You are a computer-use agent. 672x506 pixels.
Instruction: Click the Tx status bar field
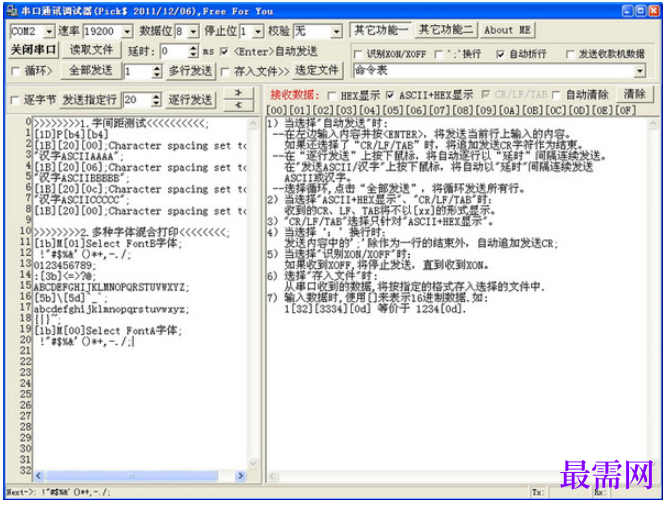pos(537,492)
